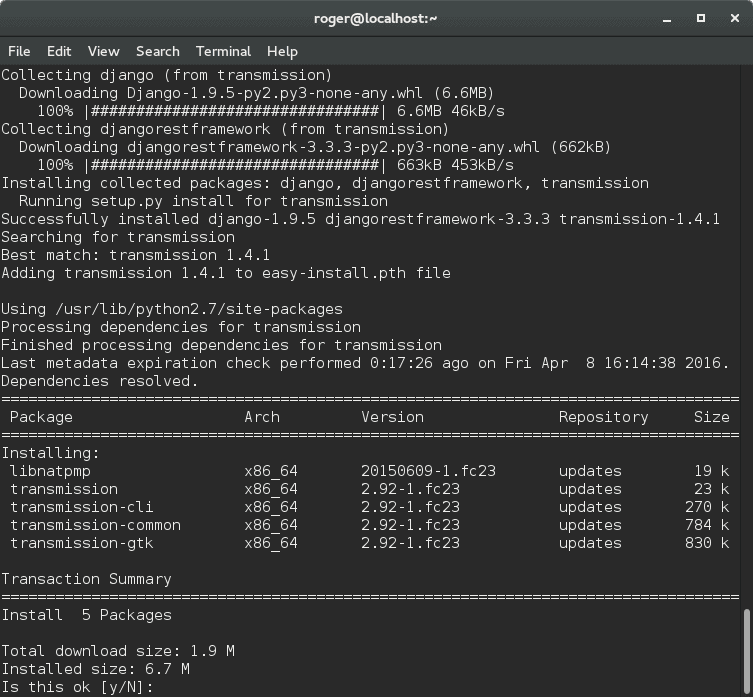Click the libnatpmp package name

point(50,471)
